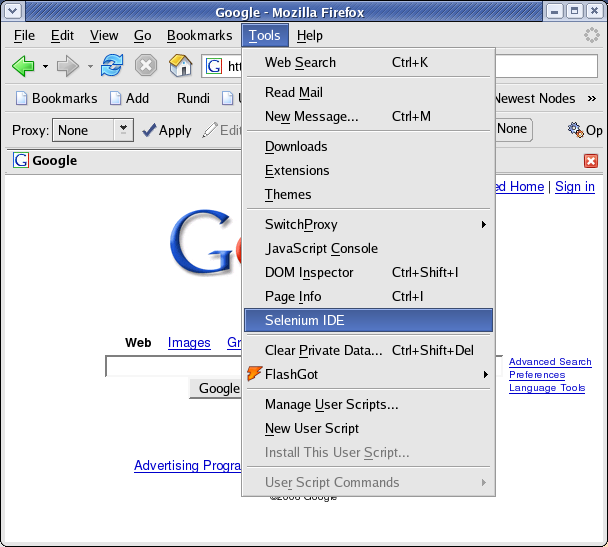
Task: Click the Google Search button
Action: (216, 388)
